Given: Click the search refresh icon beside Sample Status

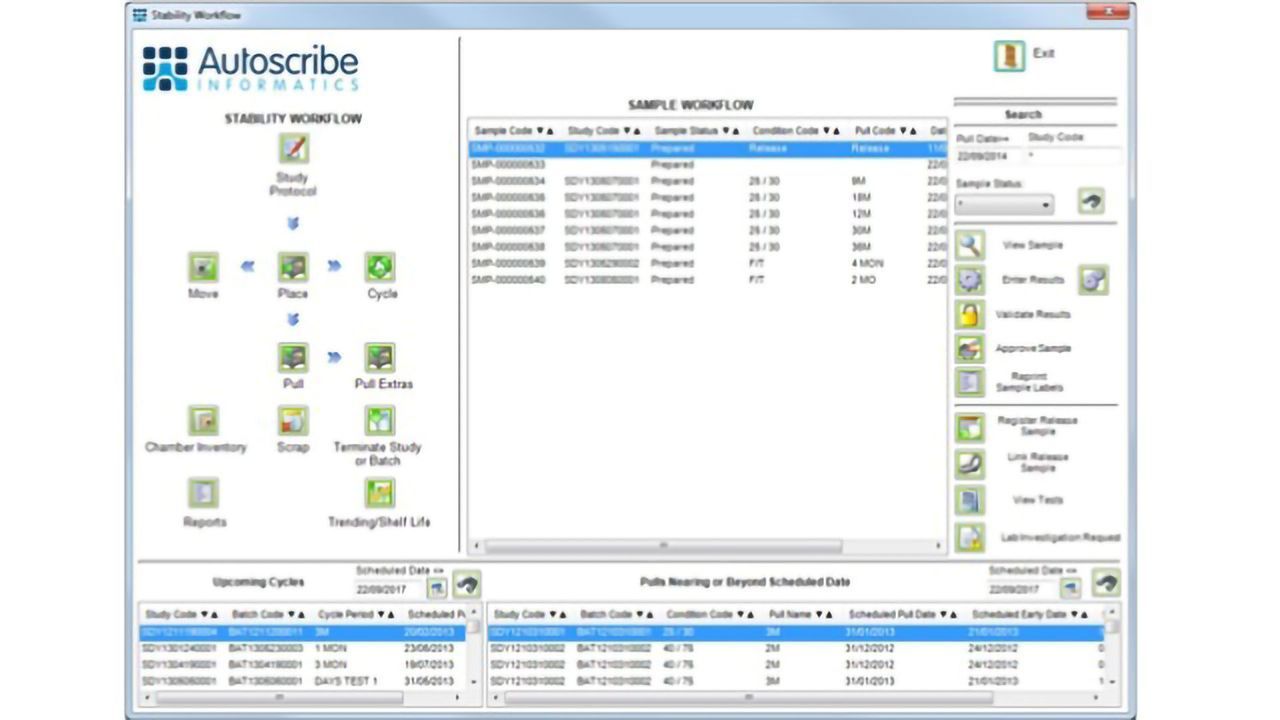Looking at the screenshot, I should click(1092, 201).
